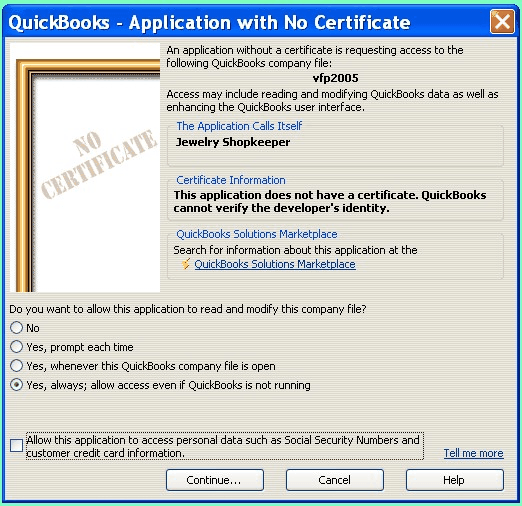Image resolution: width=522 pixels, height=506 pixels.
Task: Click the "Do you want to allow" question text
Action: tap(188, 309)
